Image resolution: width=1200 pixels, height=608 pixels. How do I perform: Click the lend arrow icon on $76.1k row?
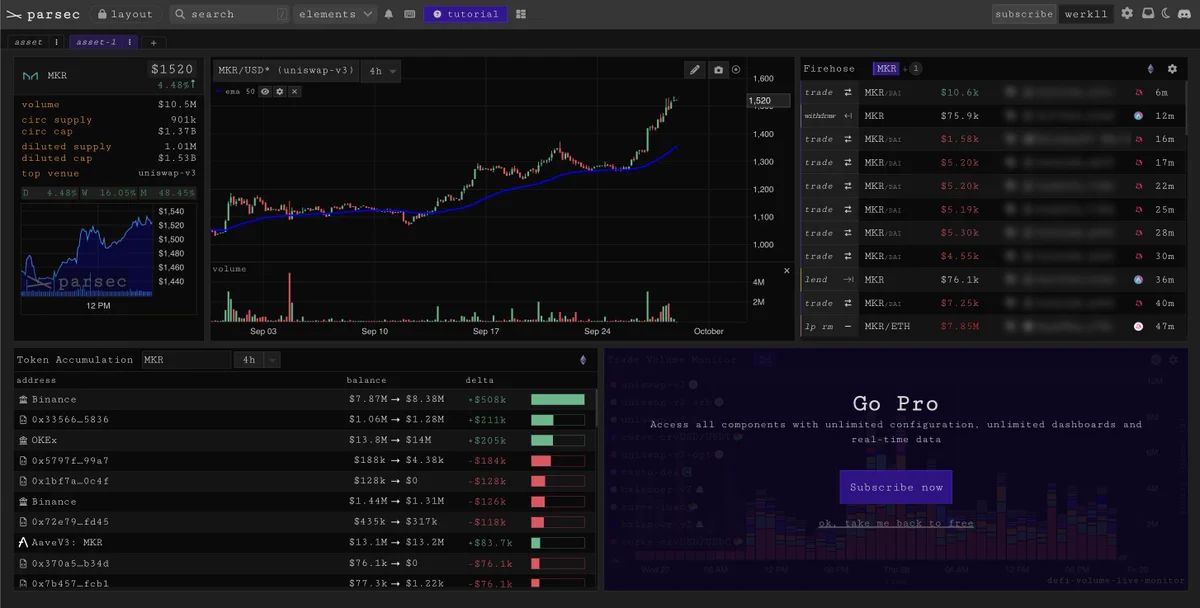click(848, 280)
